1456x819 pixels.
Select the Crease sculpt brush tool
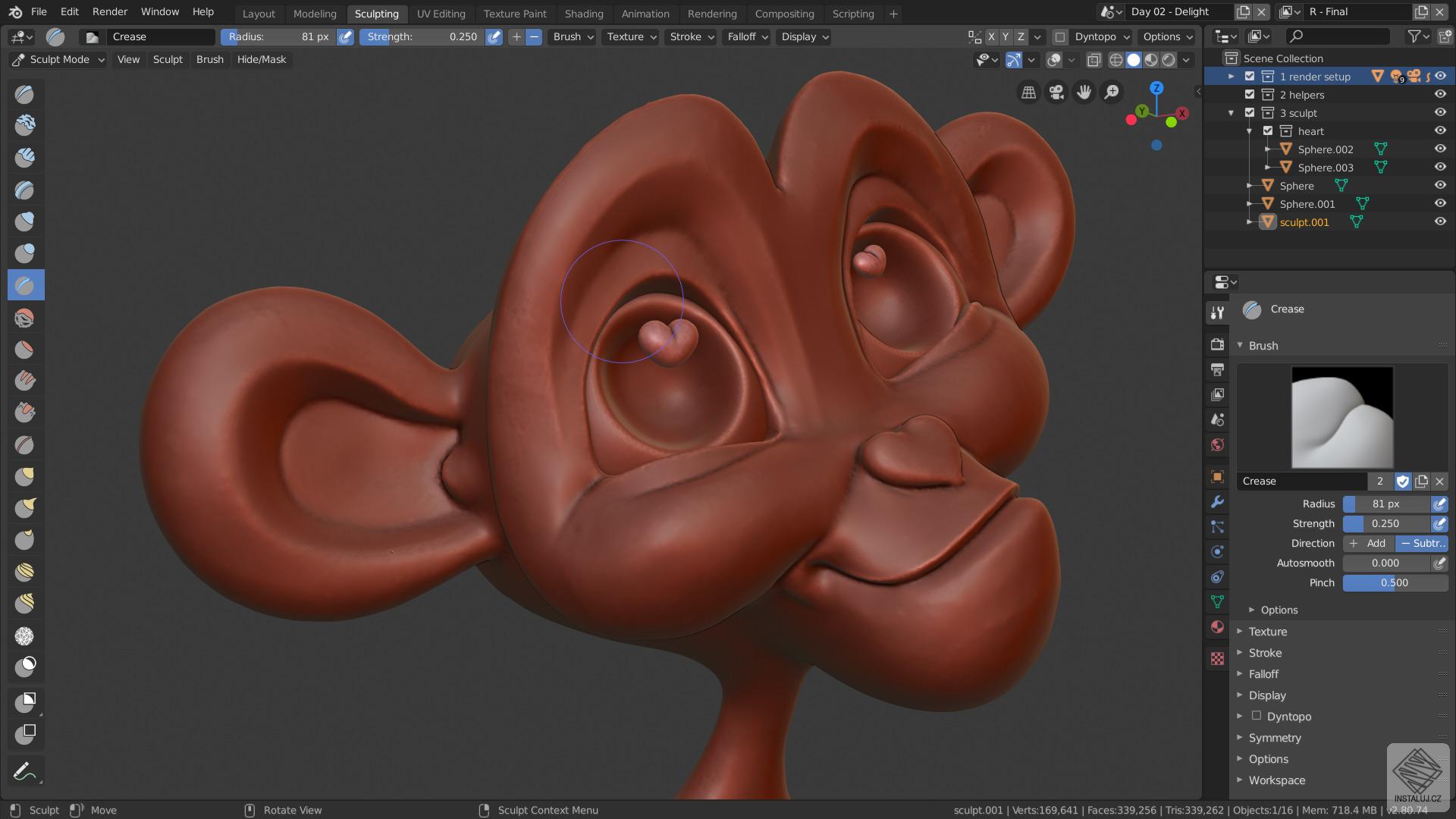[25, 286]
